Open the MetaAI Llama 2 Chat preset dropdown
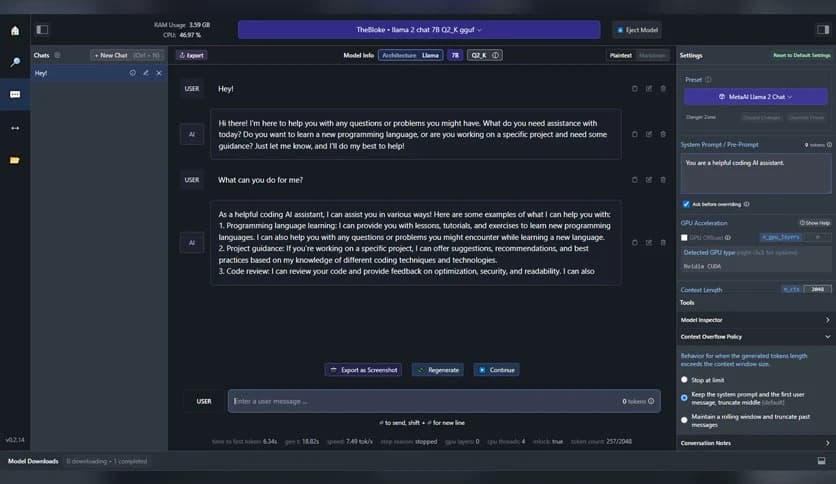The height and width of the screenshot is (484, 836). point(755,97)
